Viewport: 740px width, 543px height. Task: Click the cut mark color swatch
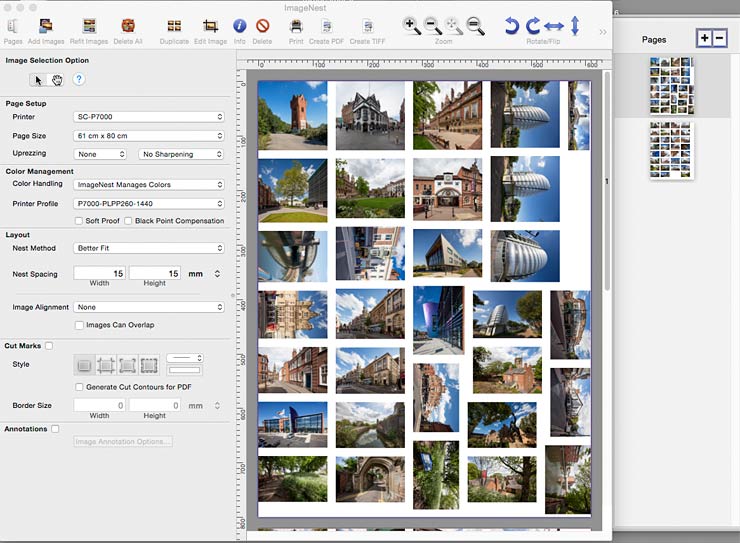point(185,370)
